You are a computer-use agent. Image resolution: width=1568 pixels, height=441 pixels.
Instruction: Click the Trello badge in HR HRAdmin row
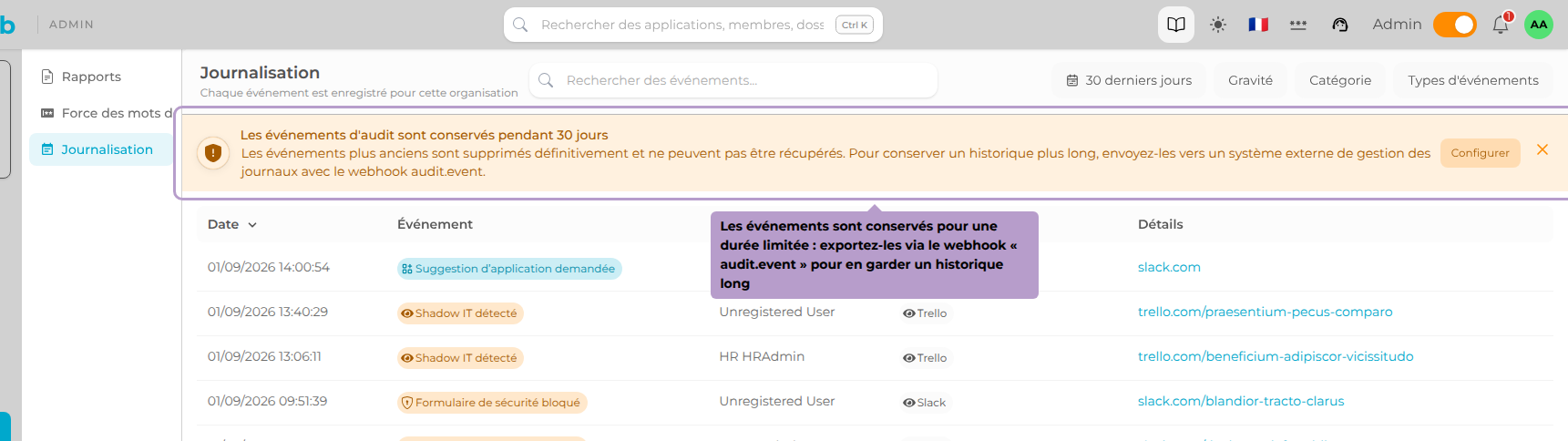tap(925, 358)
